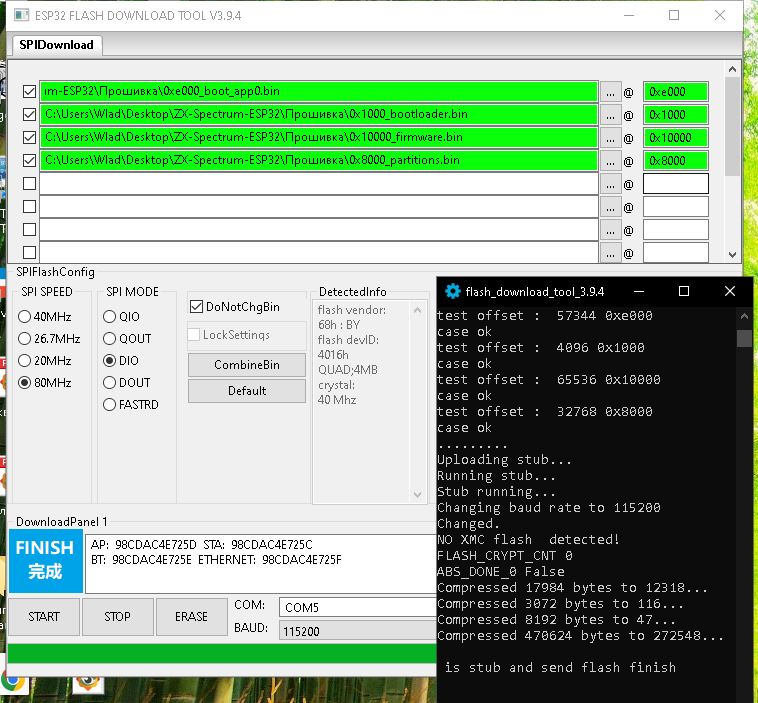Browse file for 0x8000_partitions.bin row
Image resolution: width=758 pixels, height=703 pixels.
(611, 161)
